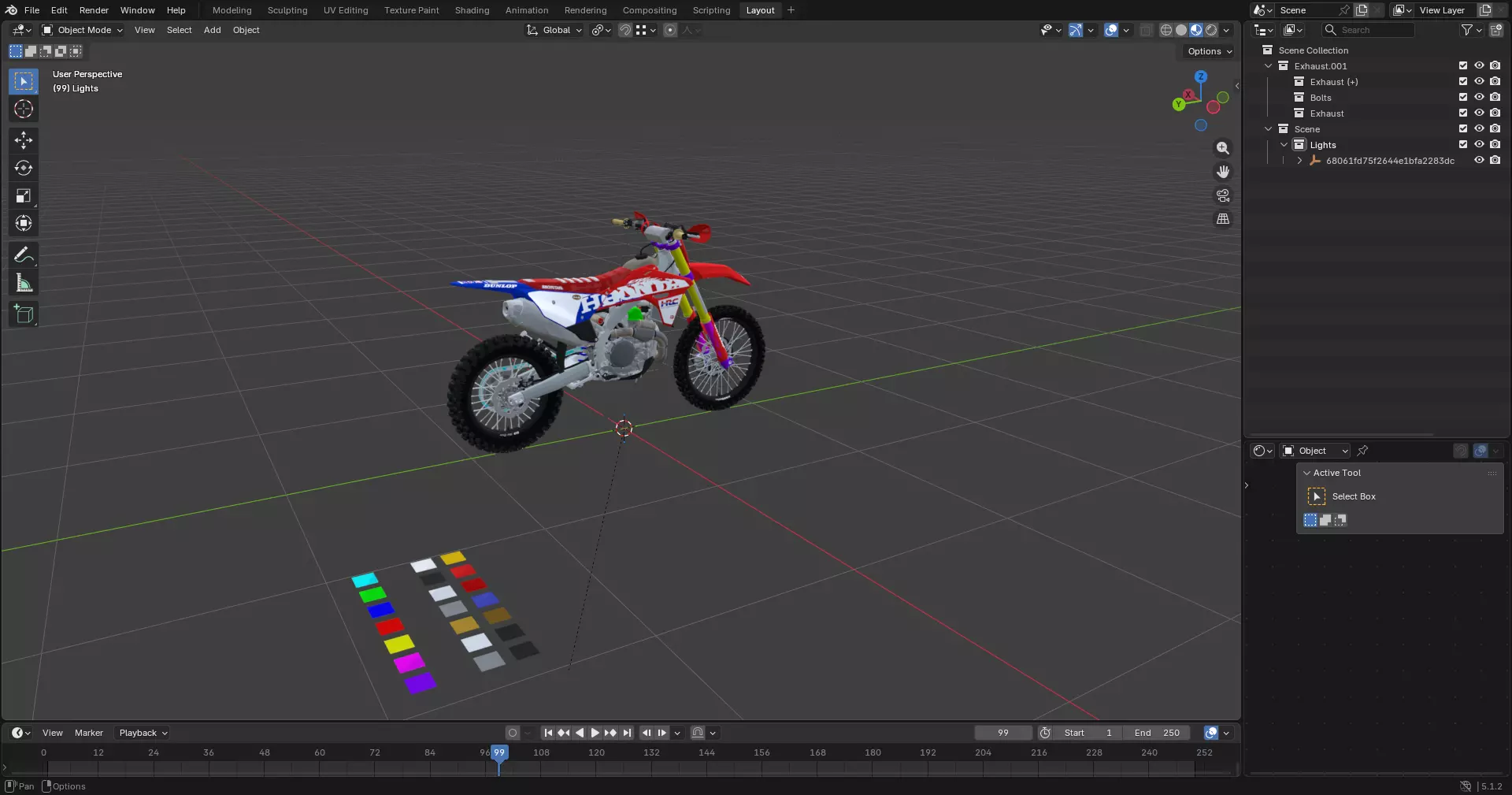Viewport: 1512px width, 795px height.
Task: Open the Render menu
Action: [x=94, y=10]
